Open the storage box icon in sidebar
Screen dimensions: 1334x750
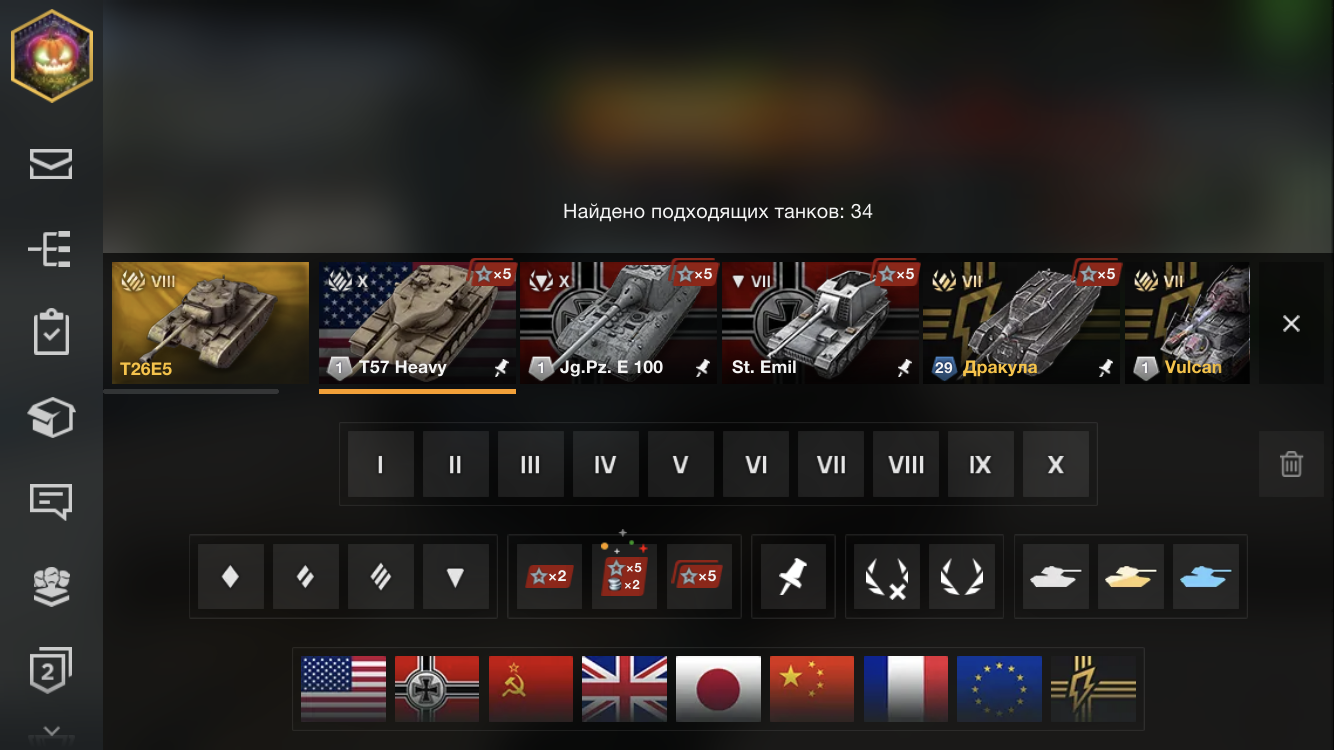pyautogui.click(x=51, y=418)
